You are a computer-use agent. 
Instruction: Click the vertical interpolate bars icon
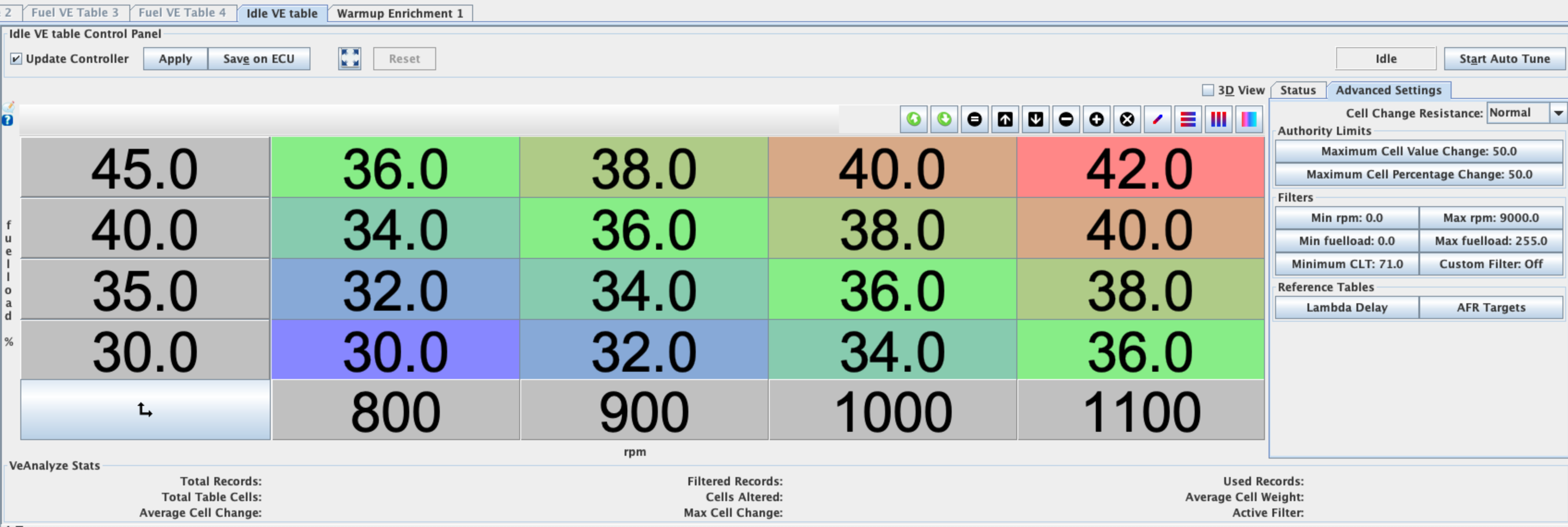point(1218,119)
